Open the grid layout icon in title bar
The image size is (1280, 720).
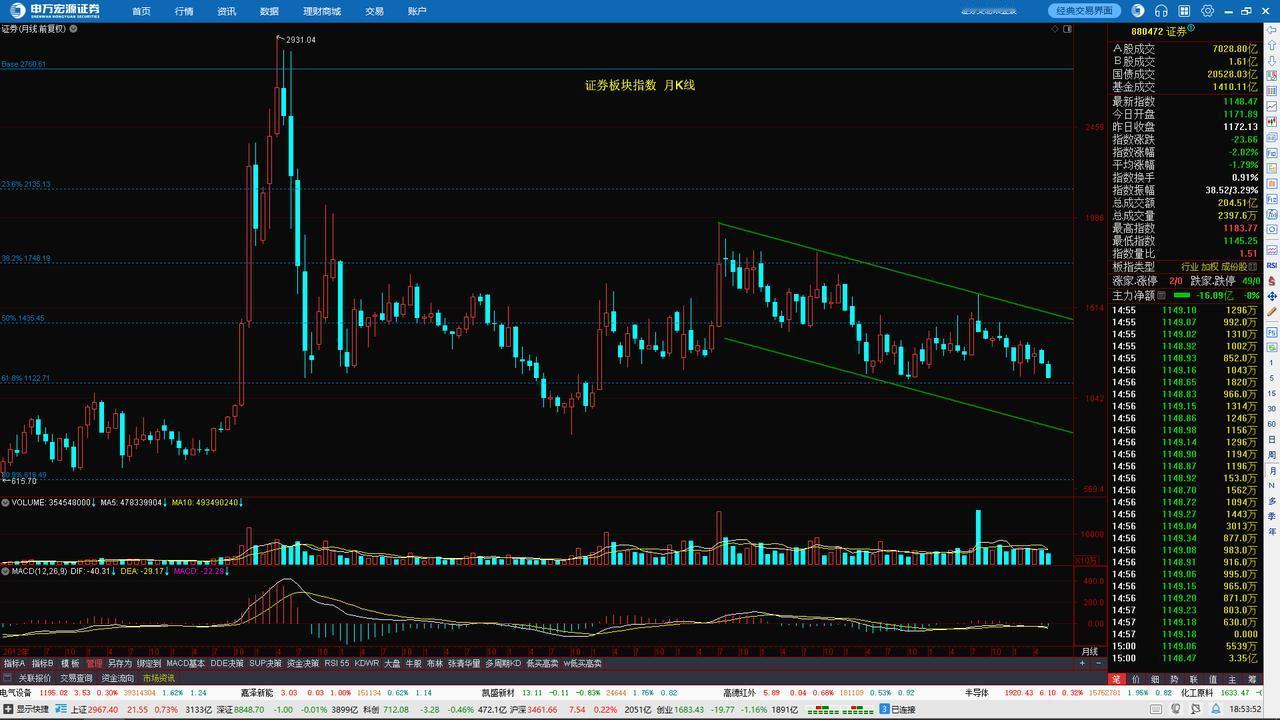click(1185, 11)
